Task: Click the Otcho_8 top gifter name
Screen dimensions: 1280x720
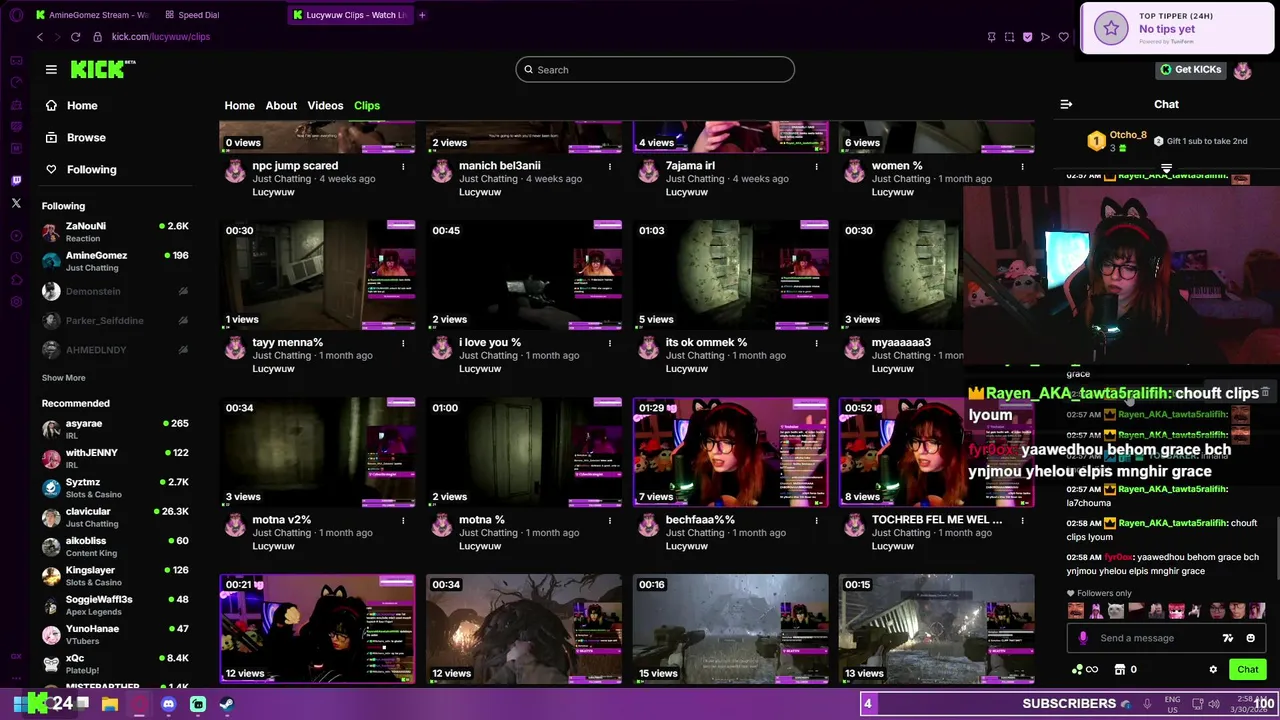Action: (x=1128, y=135)
